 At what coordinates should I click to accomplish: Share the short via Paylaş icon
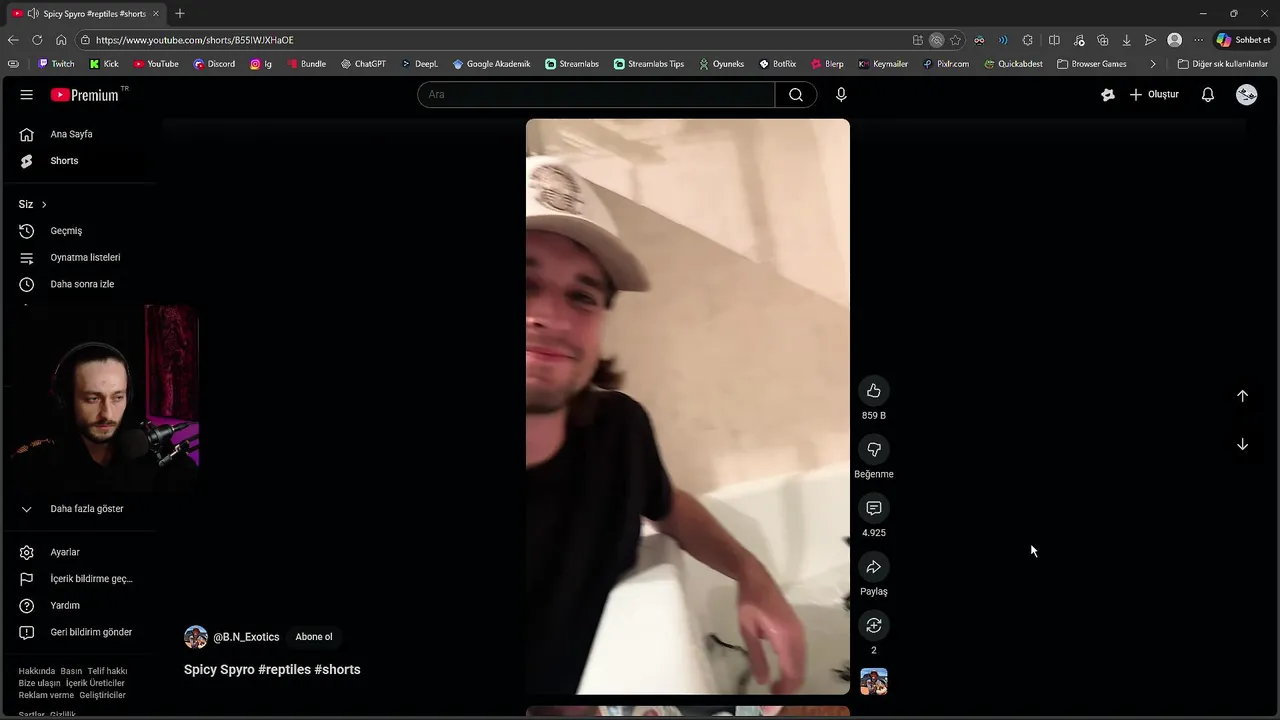coord(873,567)
